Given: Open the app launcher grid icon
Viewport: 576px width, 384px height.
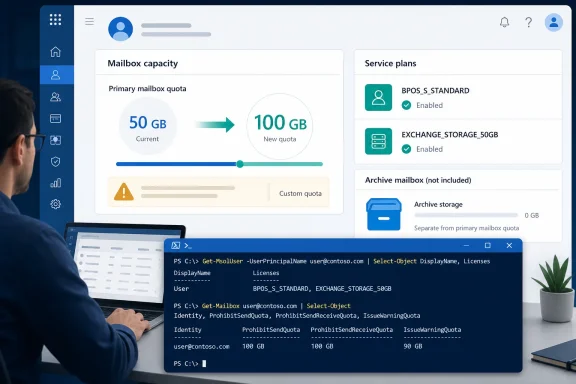Looking at the screenshot, I should [x=55, y=19].
